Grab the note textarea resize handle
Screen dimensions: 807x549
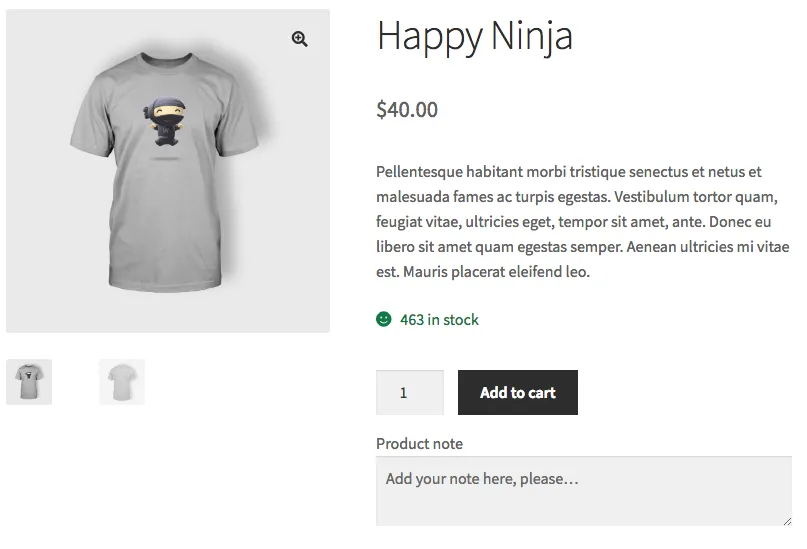coord(786,520)
